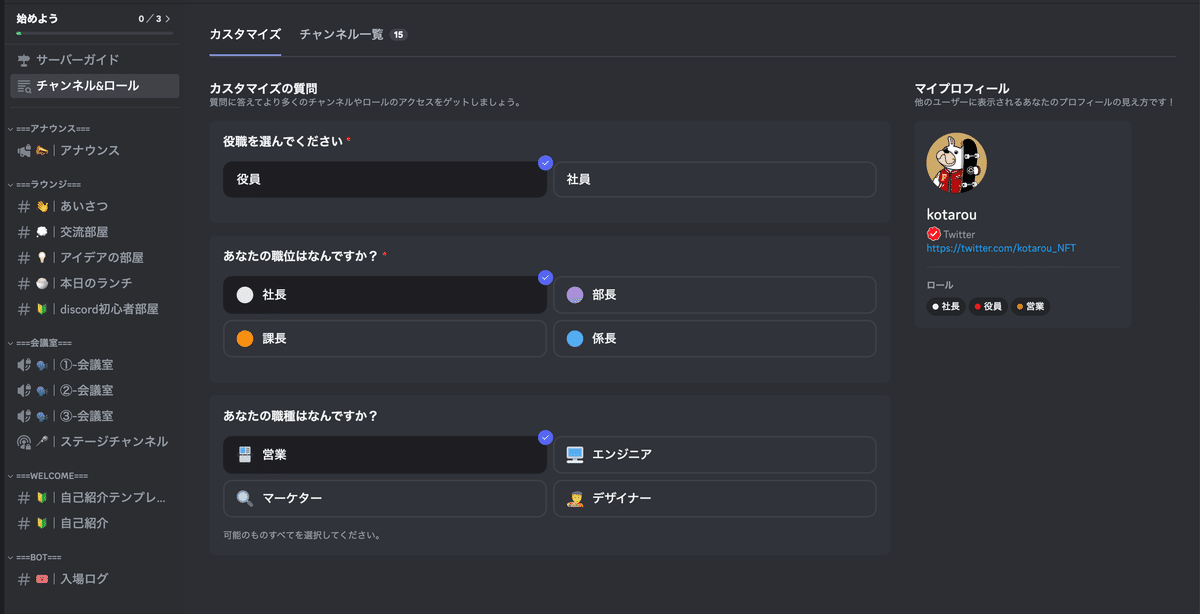Toggle the エンジニア job type checkbox

(715, 455)
